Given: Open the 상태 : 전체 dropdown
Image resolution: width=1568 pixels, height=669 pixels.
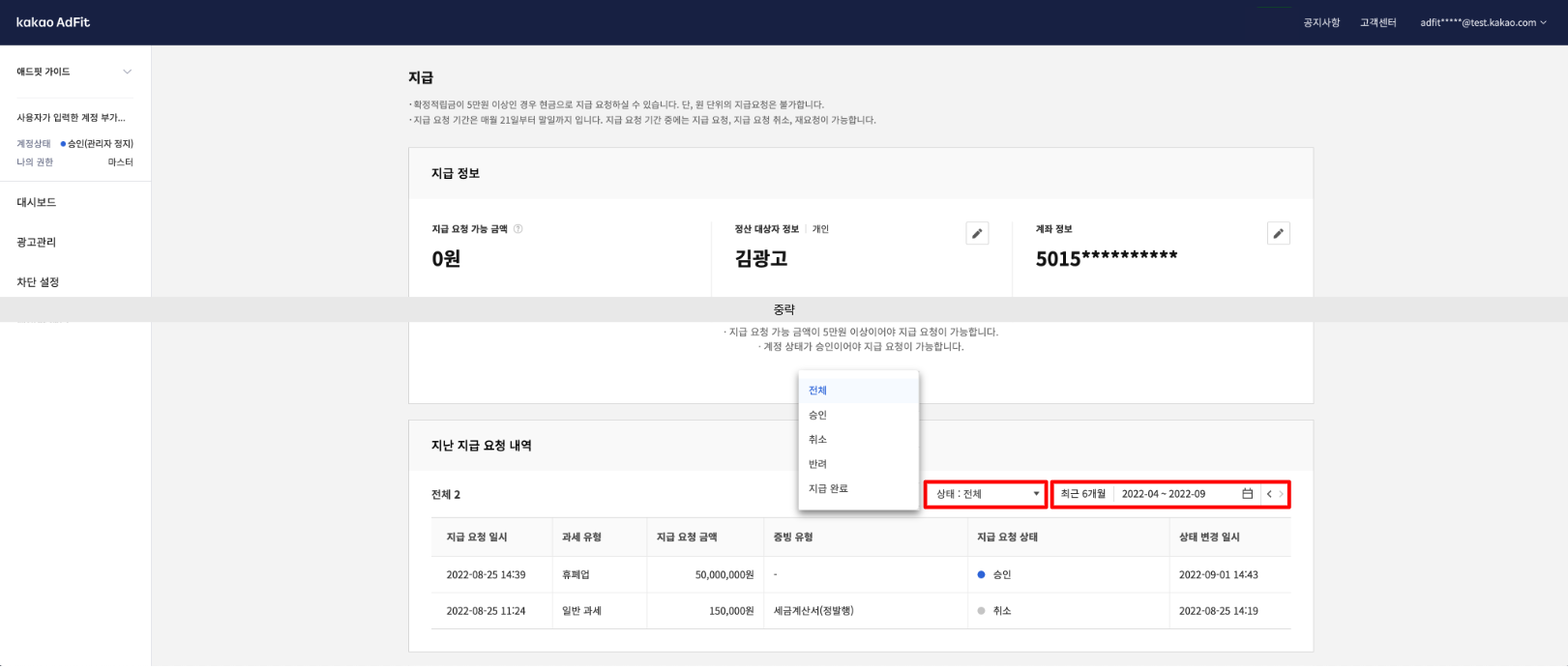Looking at the screenshot, I should [x=985, y=494].
